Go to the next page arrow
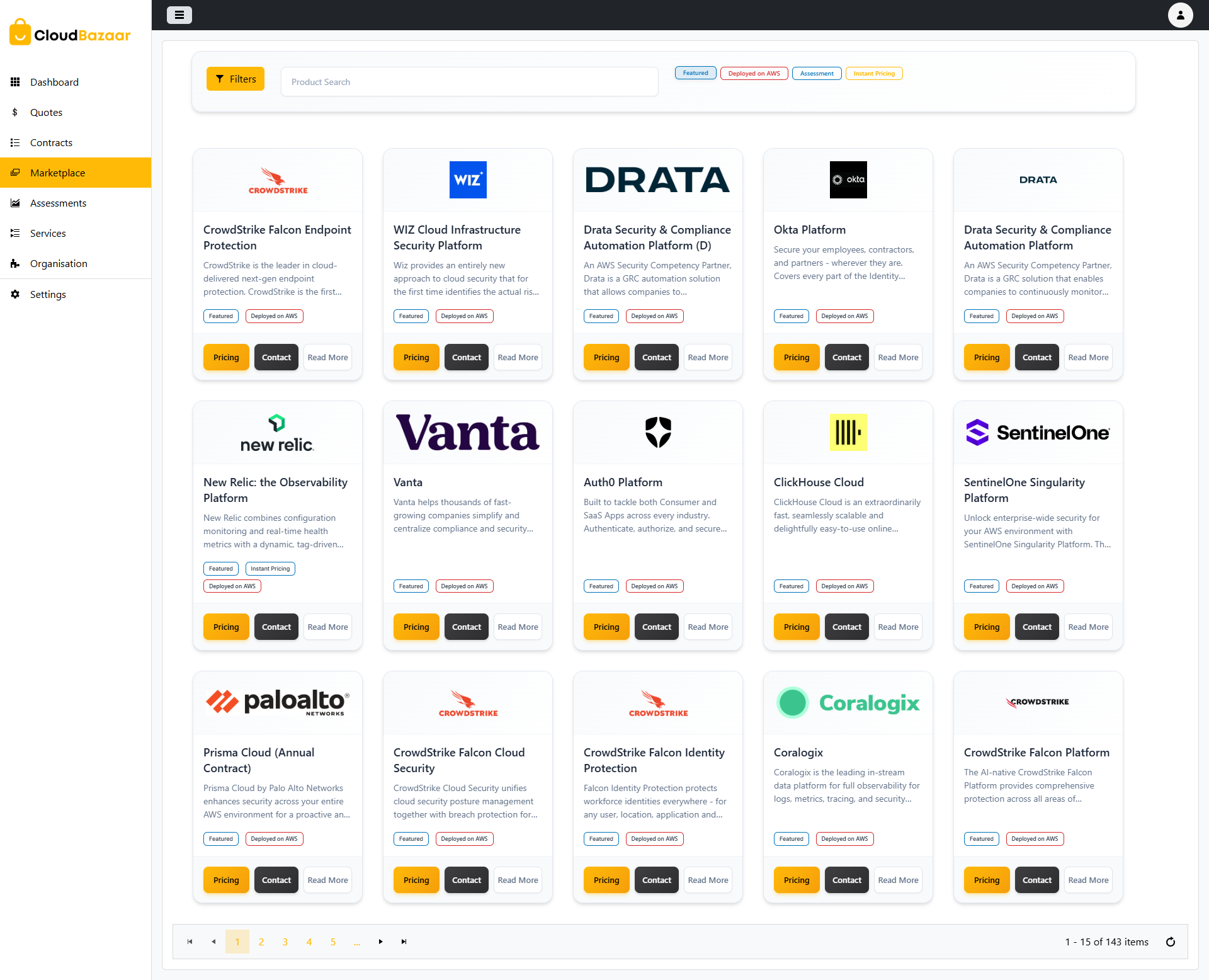The image size is (1209, 980). (x=380, y=942)
